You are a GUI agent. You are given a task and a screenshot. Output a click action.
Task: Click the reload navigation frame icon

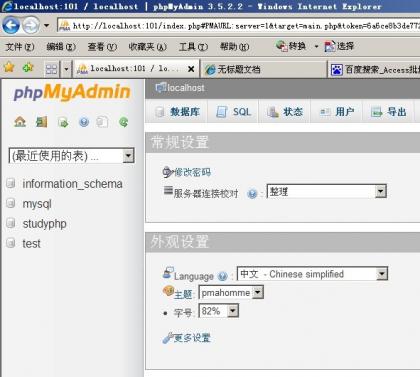(x=124, y=122)
